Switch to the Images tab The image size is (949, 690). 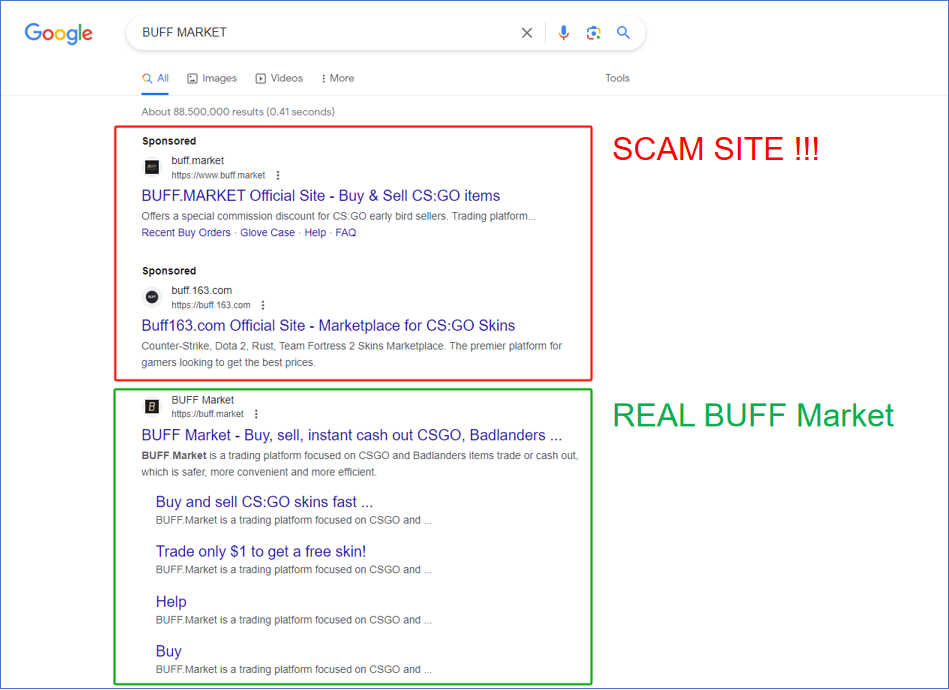211,78
